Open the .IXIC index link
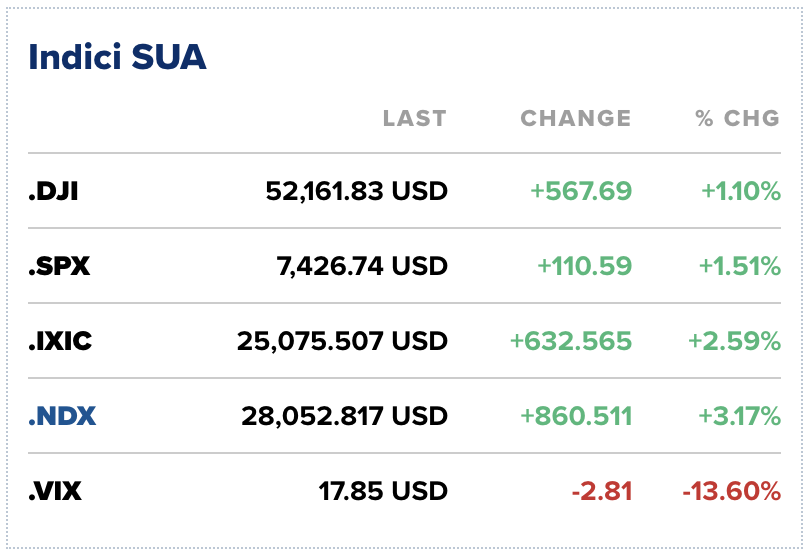This screenshot has height=554, width=808. tap(60, 341)
